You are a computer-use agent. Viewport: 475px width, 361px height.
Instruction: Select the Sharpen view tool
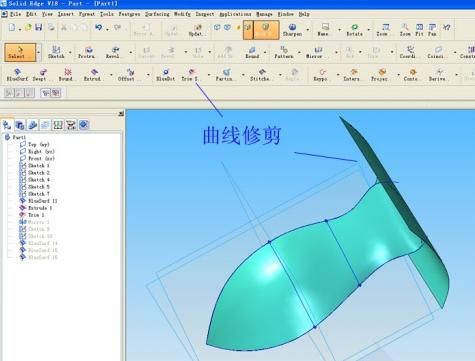[x=292, y=30]
